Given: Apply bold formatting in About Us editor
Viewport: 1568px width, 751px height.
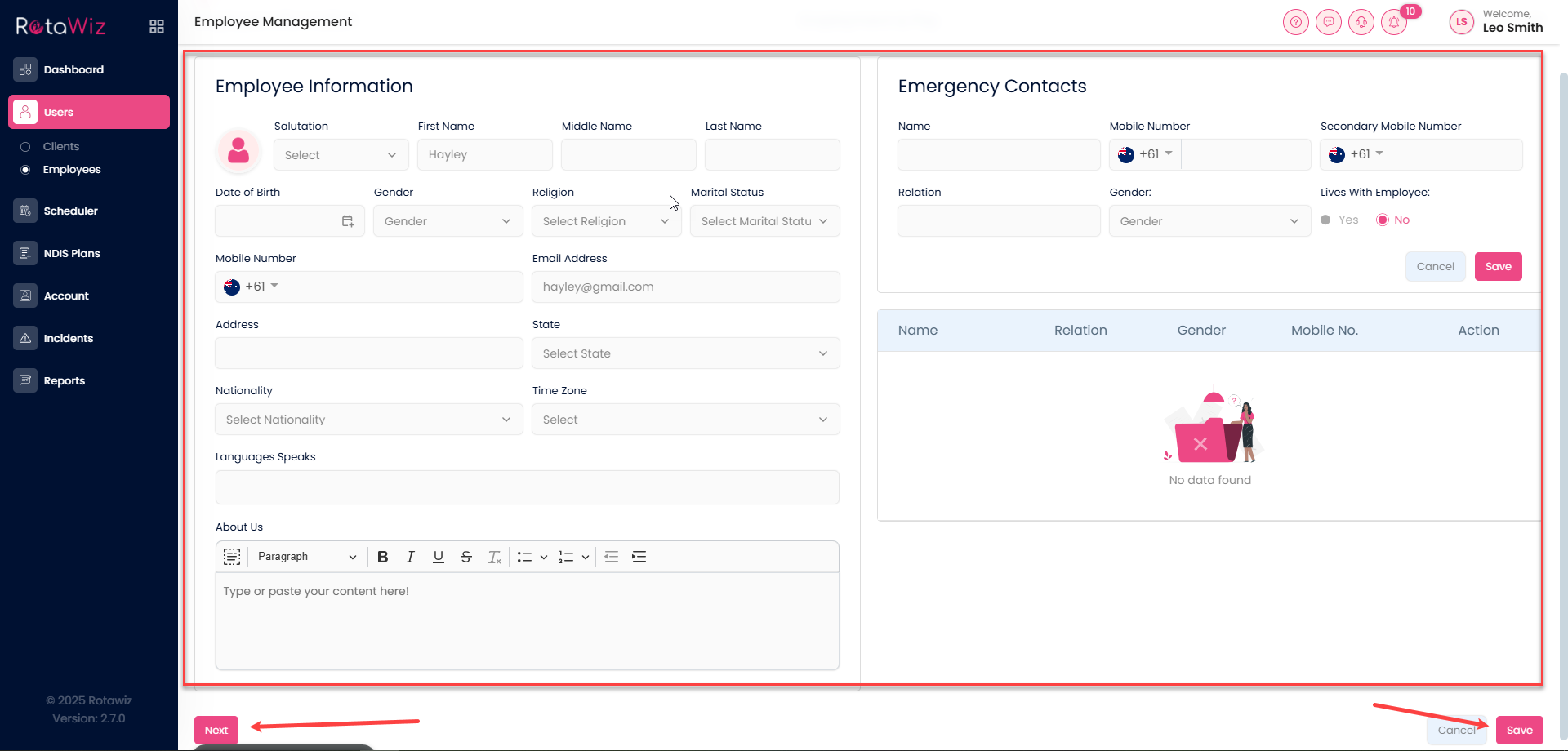Looking at the screenshot, I should (382, 557).
